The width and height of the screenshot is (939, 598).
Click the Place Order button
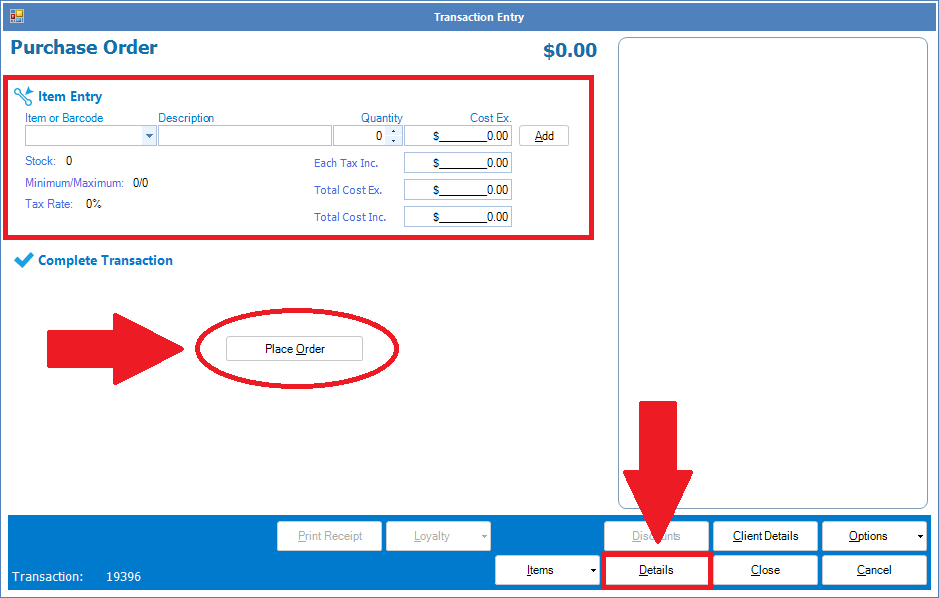[294, 349]
